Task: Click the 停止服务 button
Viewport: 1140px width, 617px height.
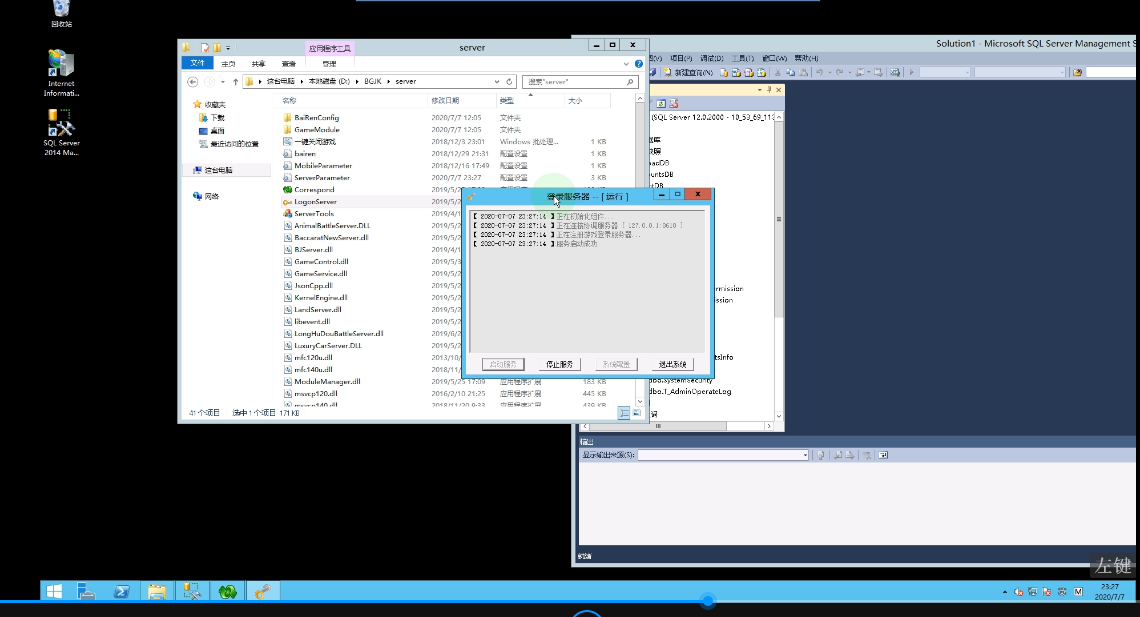Action: (560, 364)
